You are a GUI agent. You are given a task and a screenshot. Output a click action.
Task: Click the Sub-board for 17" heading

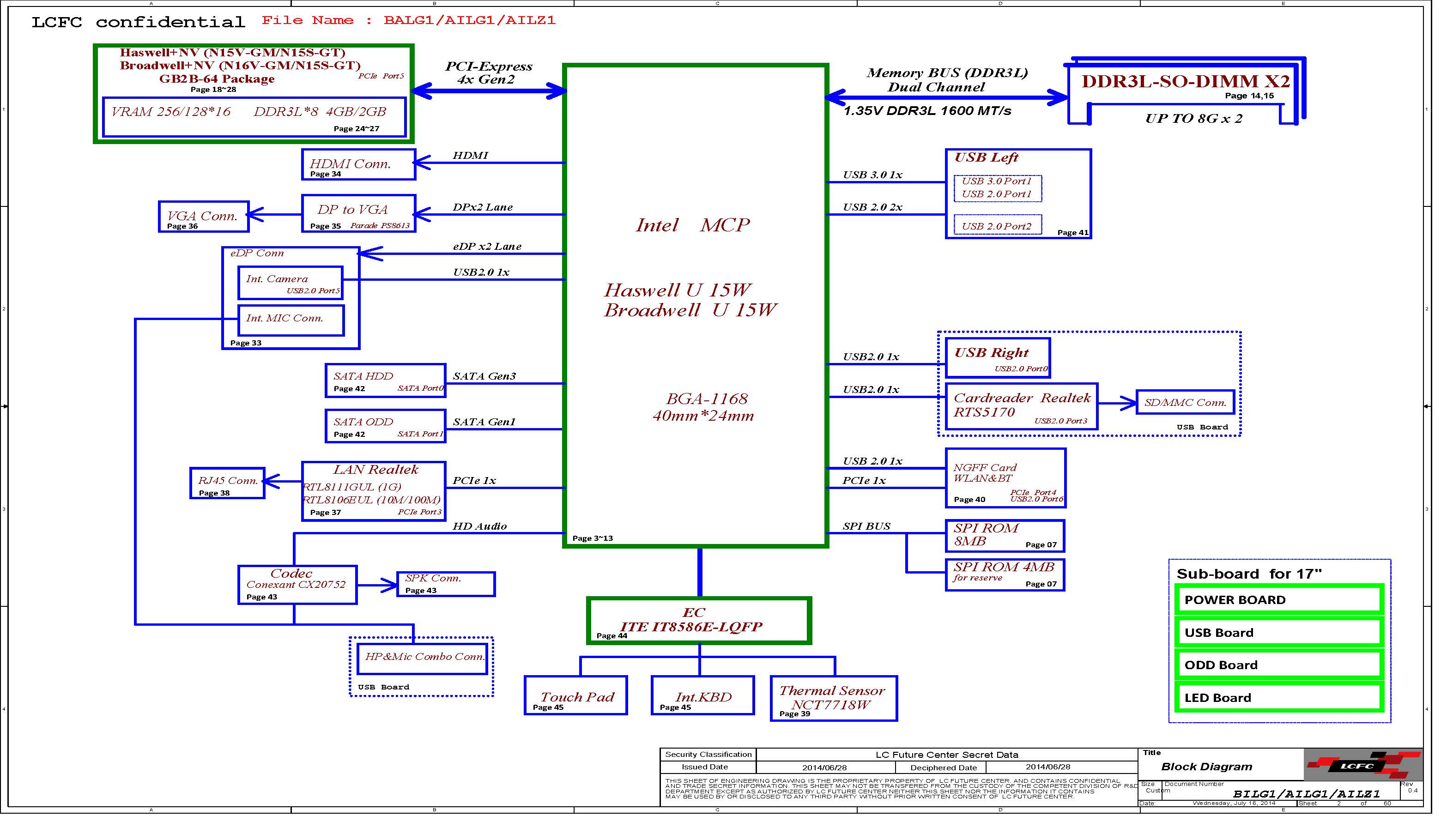tap(1249, 574)
